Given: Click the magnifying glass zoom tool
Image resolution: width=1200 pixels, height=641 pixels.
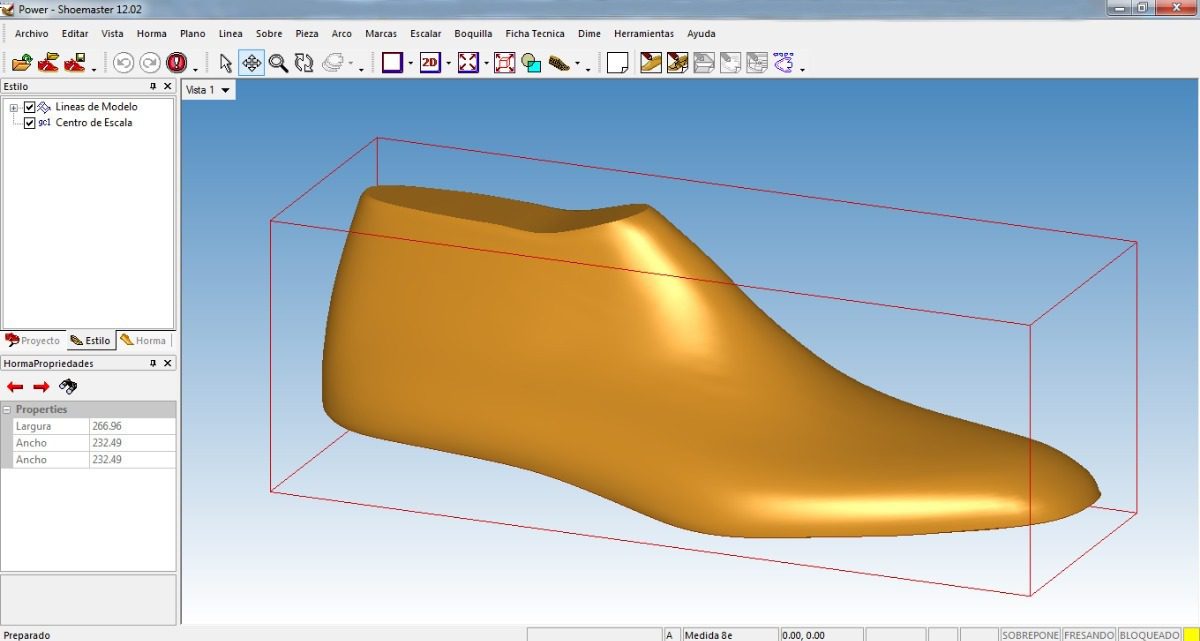Looking at the screenshot, I should [x=278, y=63].
